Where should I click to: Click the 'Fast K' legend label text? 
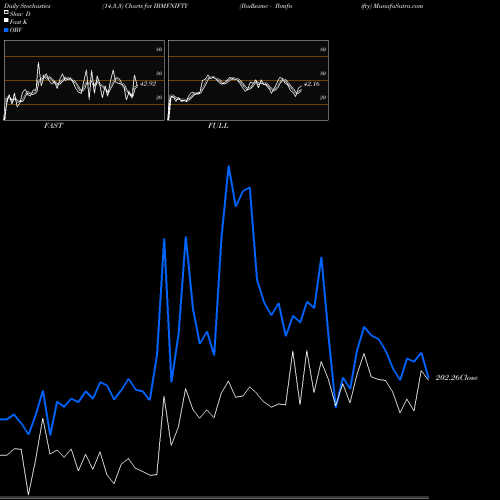click(19, 22)
